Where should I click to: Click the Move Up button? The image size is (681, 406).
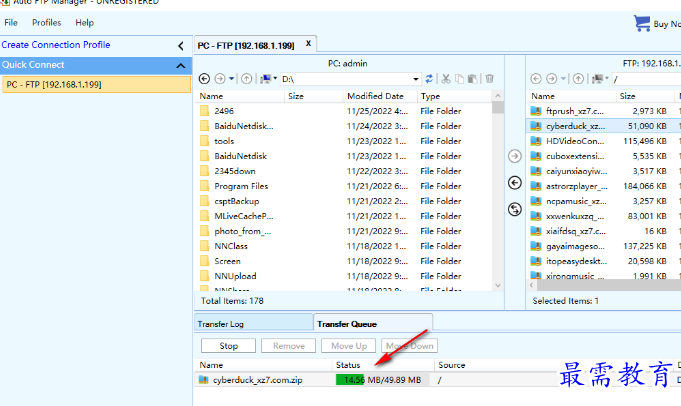[x=349, y=346]
